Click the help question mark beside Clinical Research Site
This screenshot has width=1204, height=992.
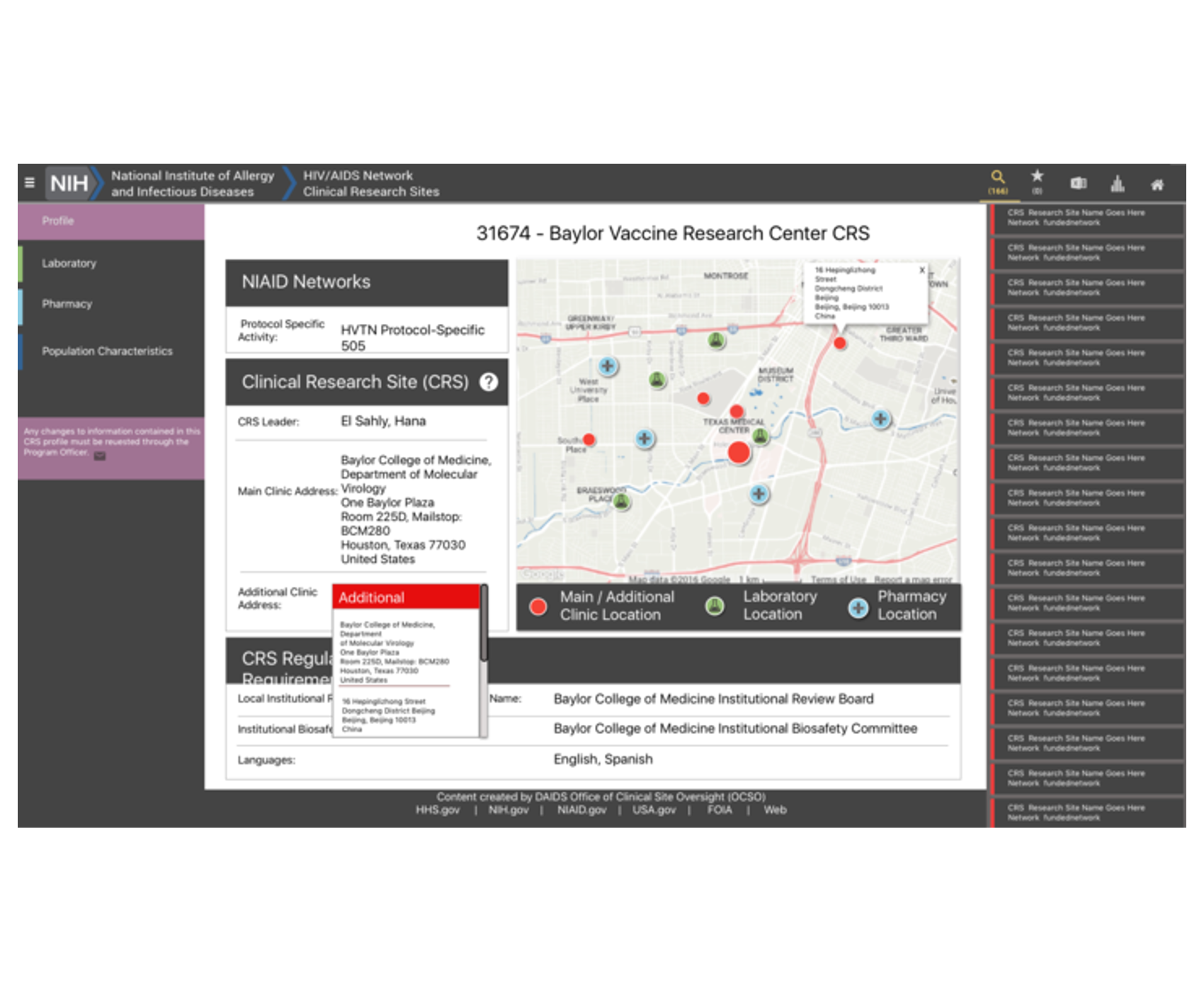[488, 382]
